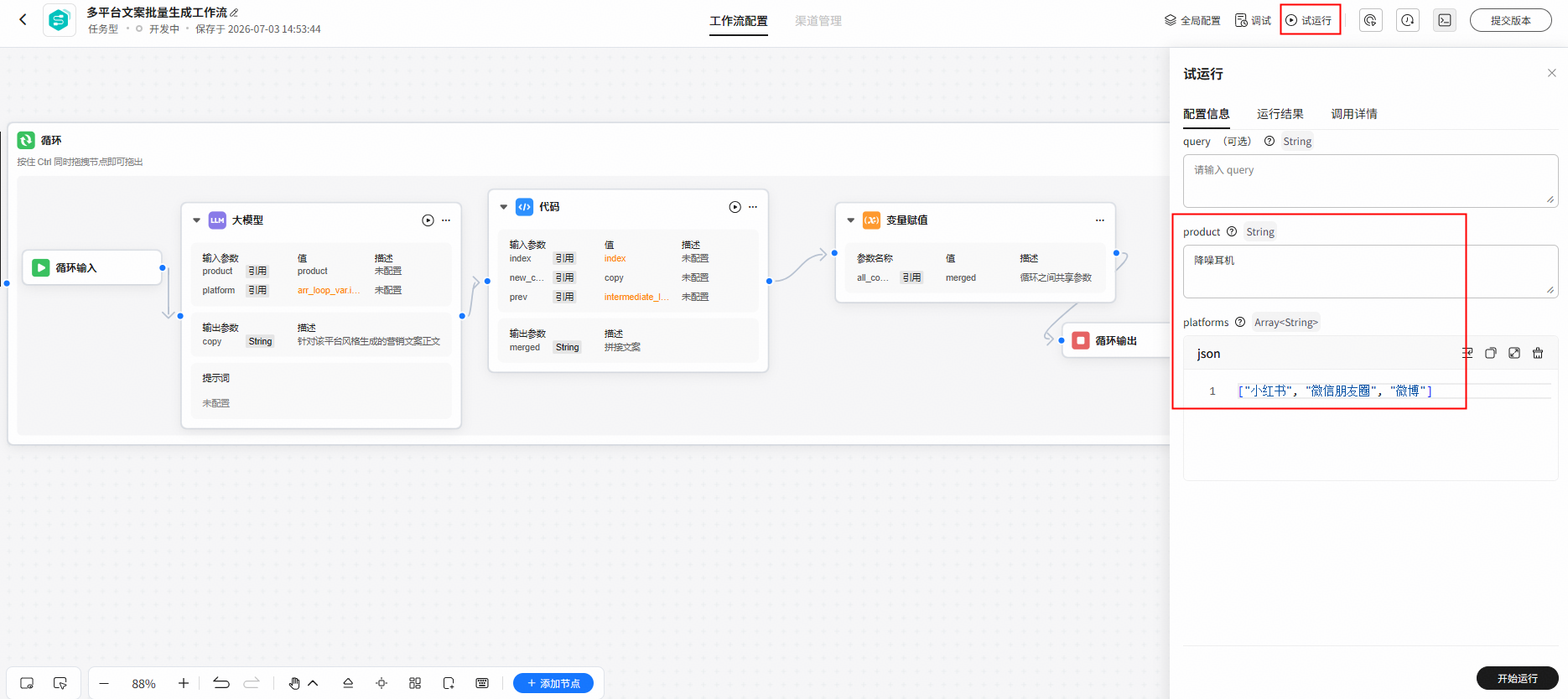Zoom out canvas with minus button
1568x699 pixels.
[x=104, y=683]
